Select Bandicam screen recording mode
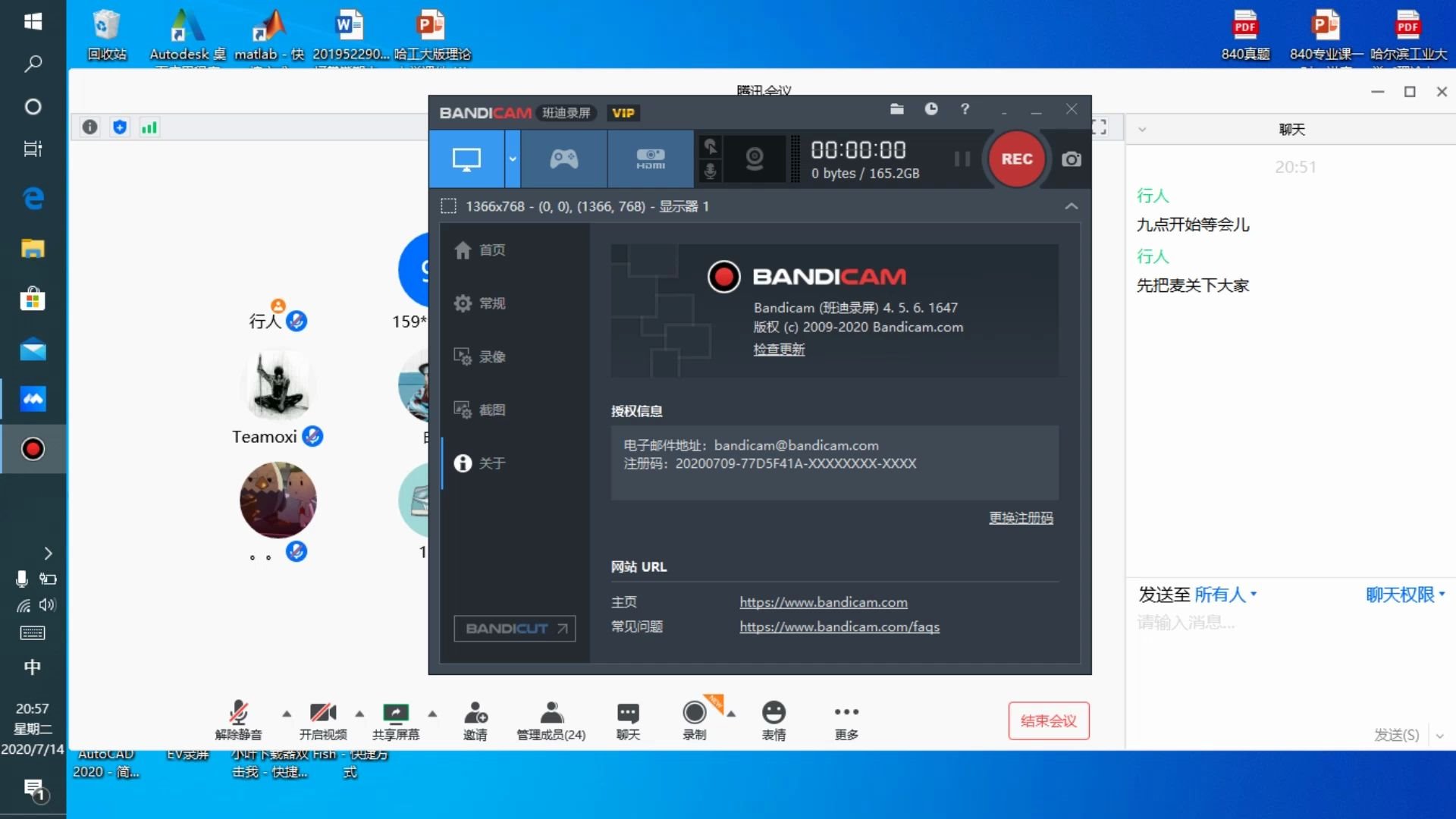 [466, 159]
